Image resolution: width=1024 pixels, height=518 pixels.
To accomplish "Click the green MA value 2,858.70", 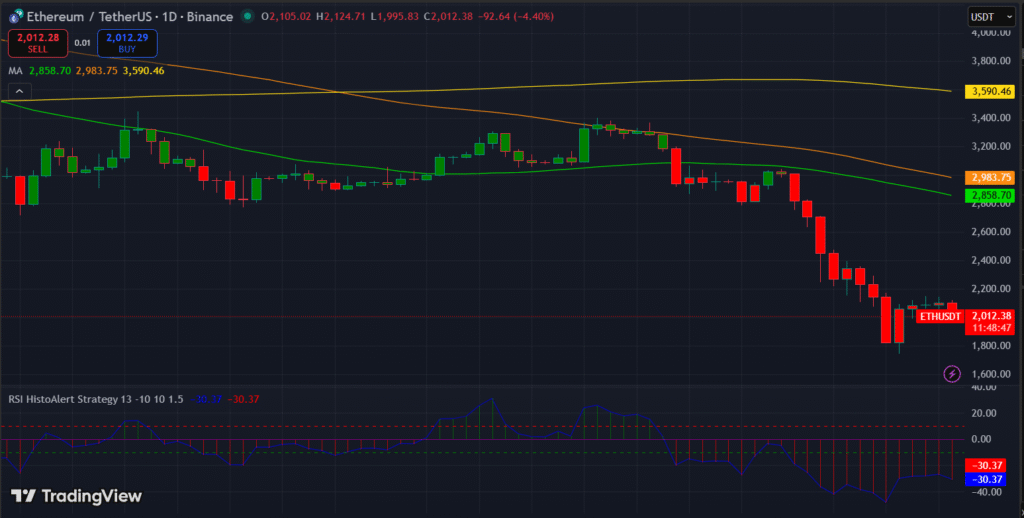I will (x=49, y=71).
